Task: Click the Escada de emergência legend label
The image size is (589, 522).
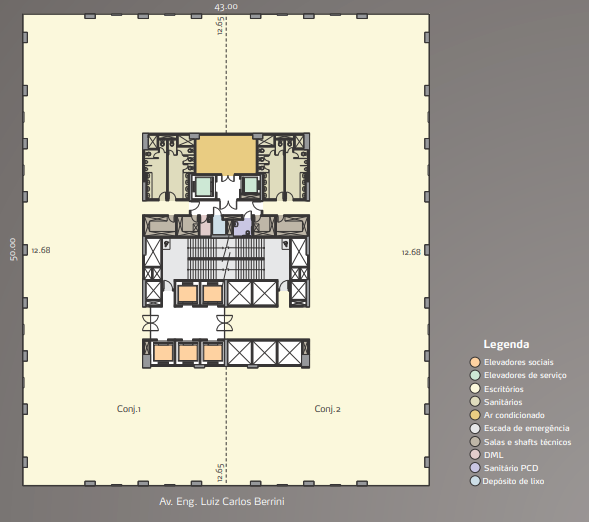Action: point(527,428)
